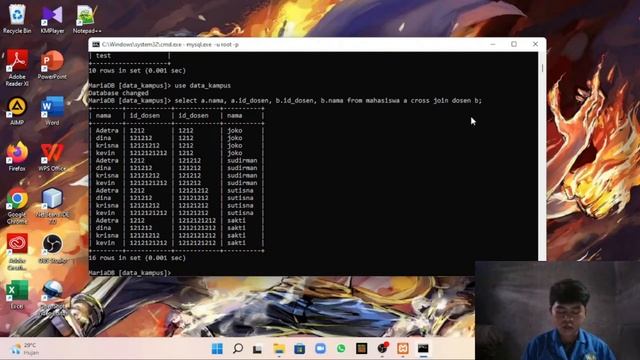
Task: Click the last MariaDB [data_kampus]> prompt line
Action: point(130,273)
